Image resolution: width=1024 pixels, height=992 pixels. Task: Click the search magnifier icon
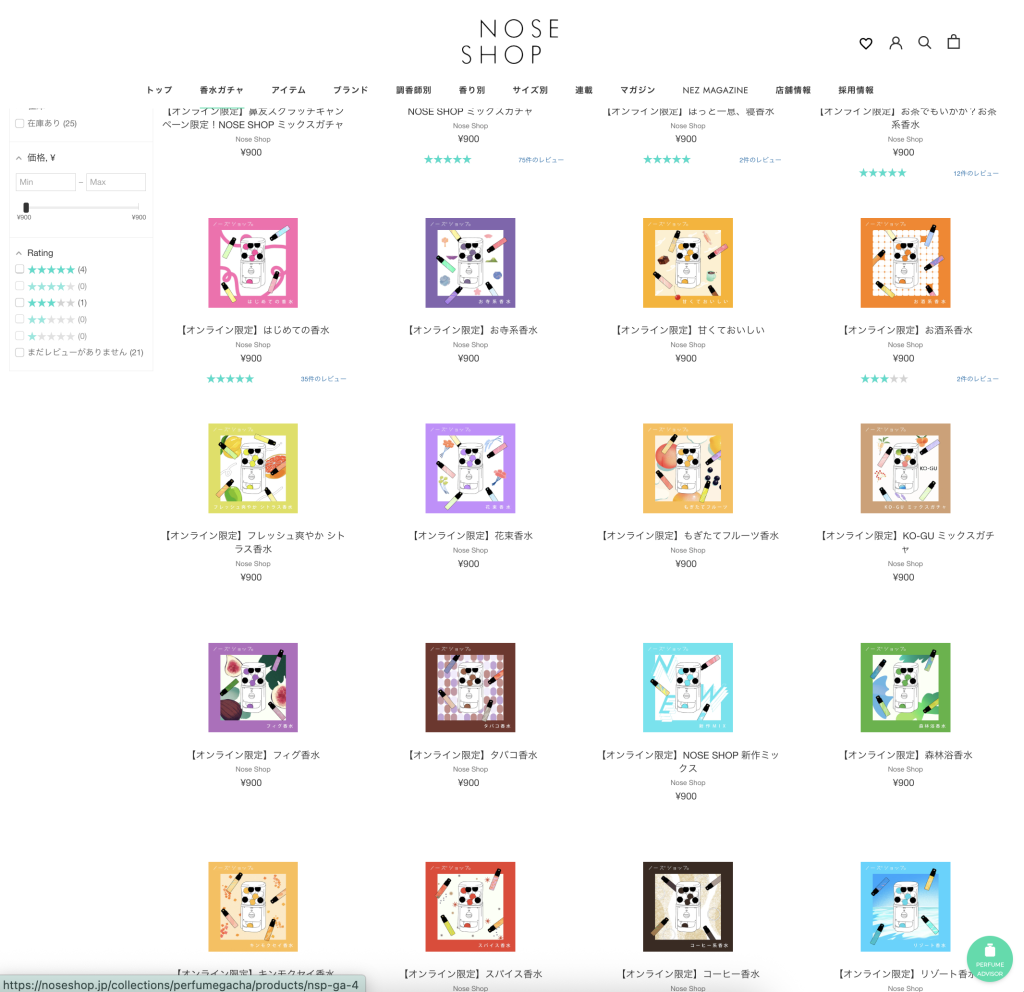(925, 42)
